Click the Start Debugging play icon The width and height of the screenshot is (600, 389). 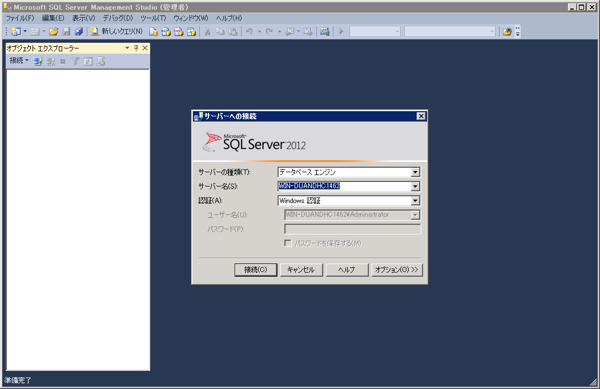(x=341, y=32)
